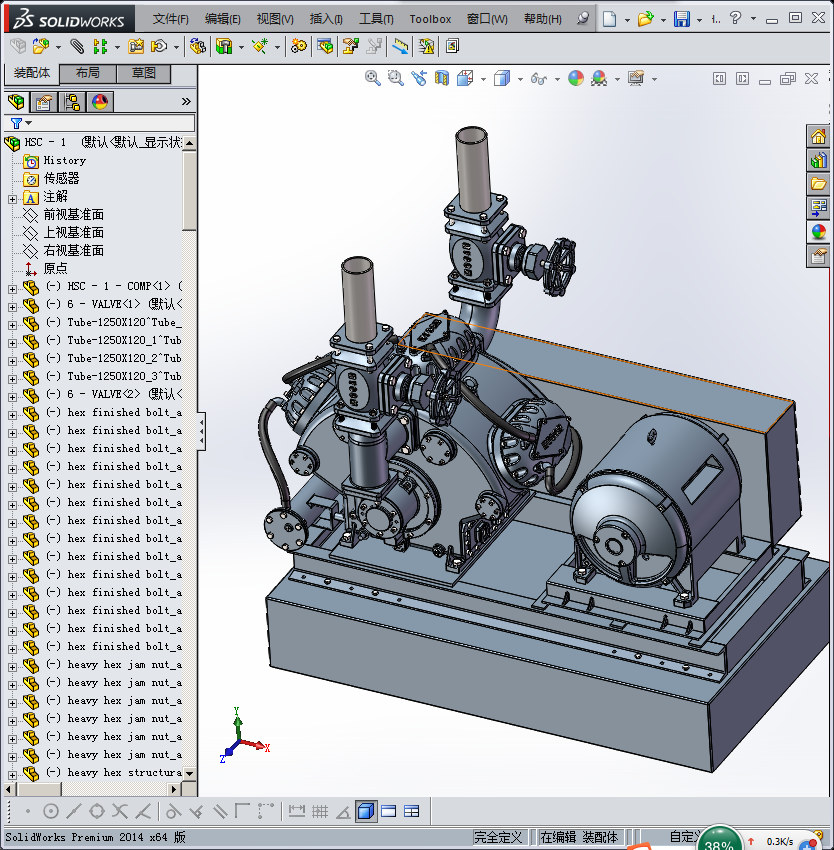Expand the 注解 annotations folder
The height and width of the screenshot is (850, 834).
(12, 198)
